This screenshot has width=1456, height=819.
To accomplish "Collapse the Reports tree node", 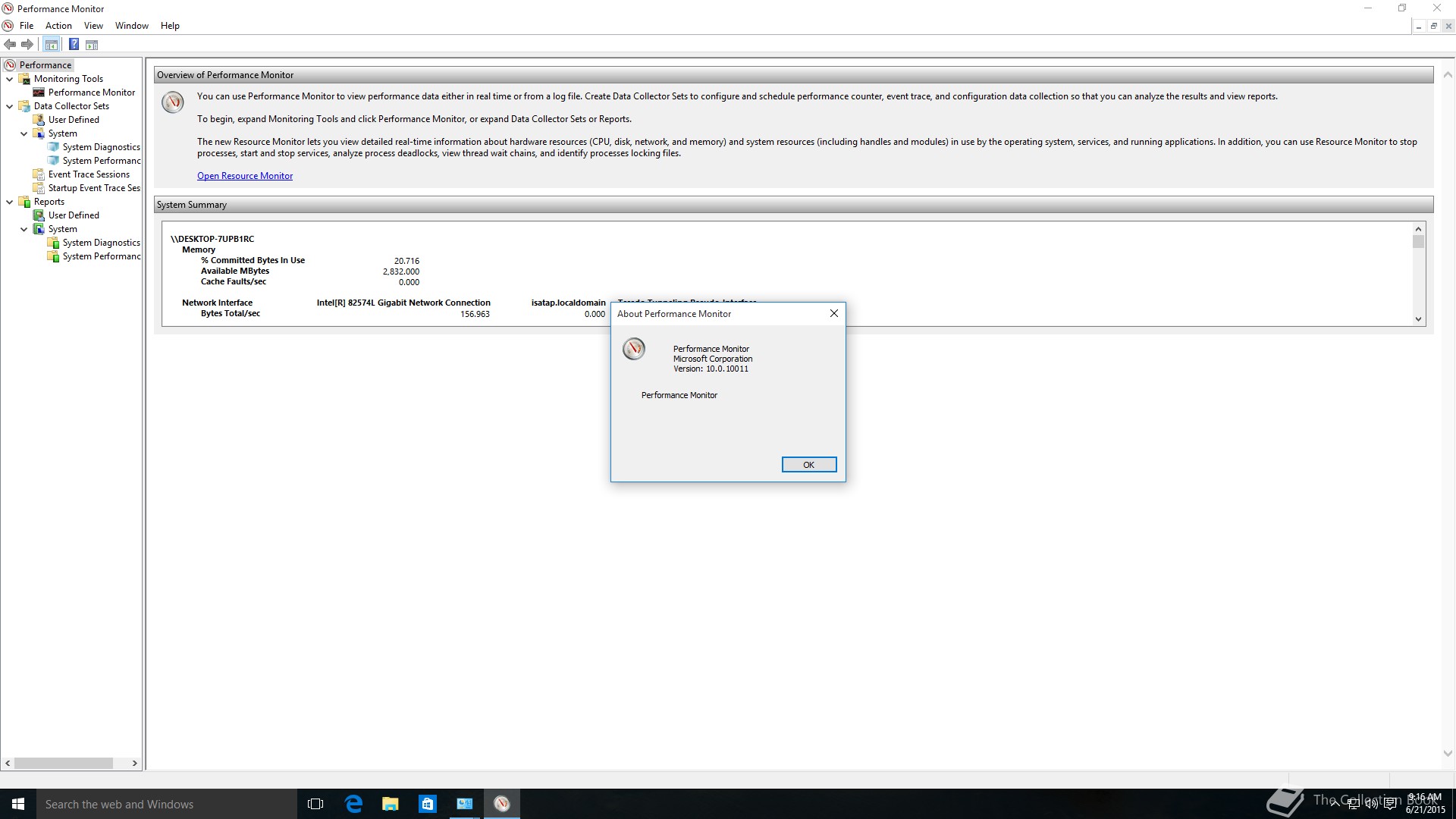I will pos(9,202).
